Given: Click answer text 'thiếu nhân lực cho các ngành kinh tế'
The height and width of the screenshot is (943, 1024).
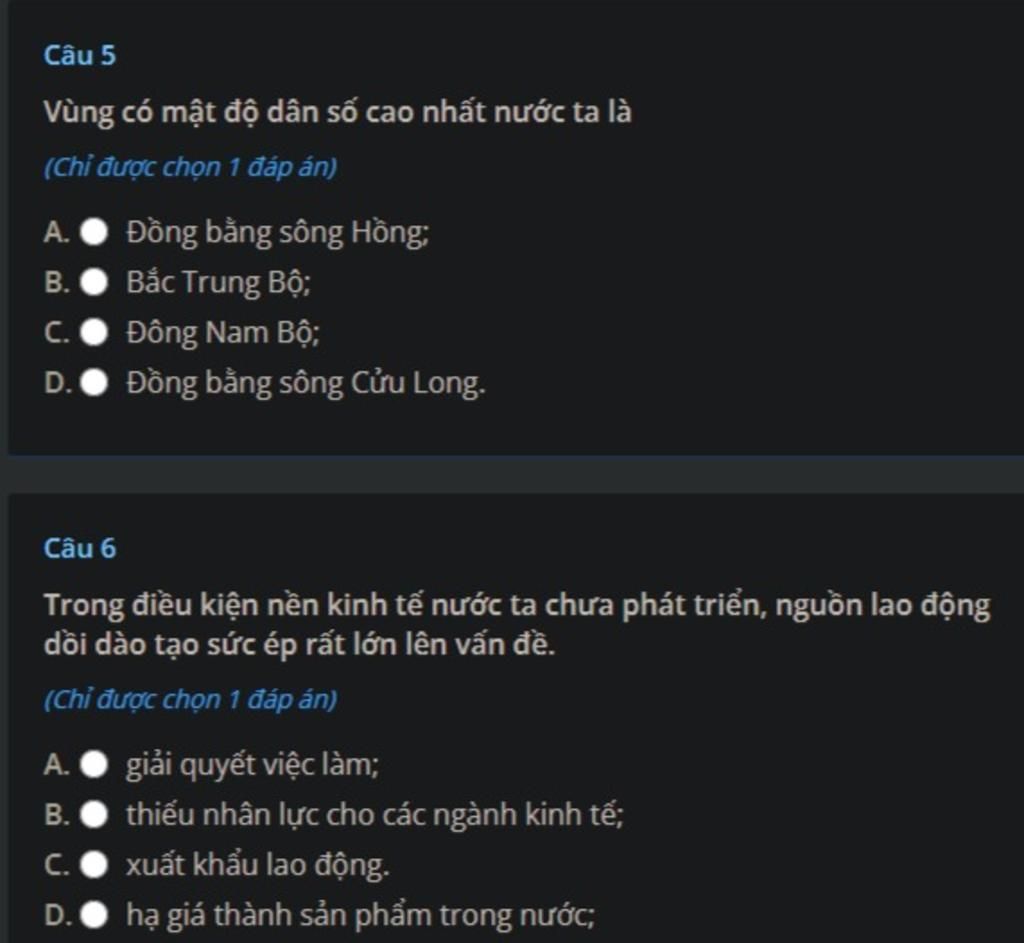Looking at the screenshot, I should (374, 815).
